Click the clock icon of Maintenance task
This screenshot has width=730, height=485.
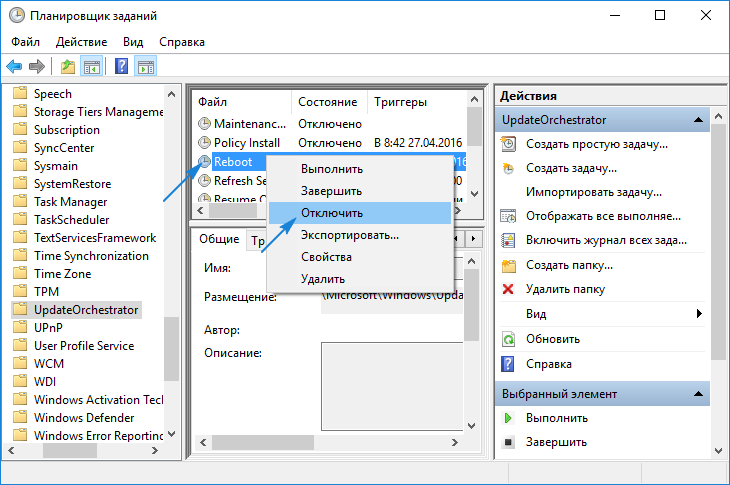coord(204,124)
